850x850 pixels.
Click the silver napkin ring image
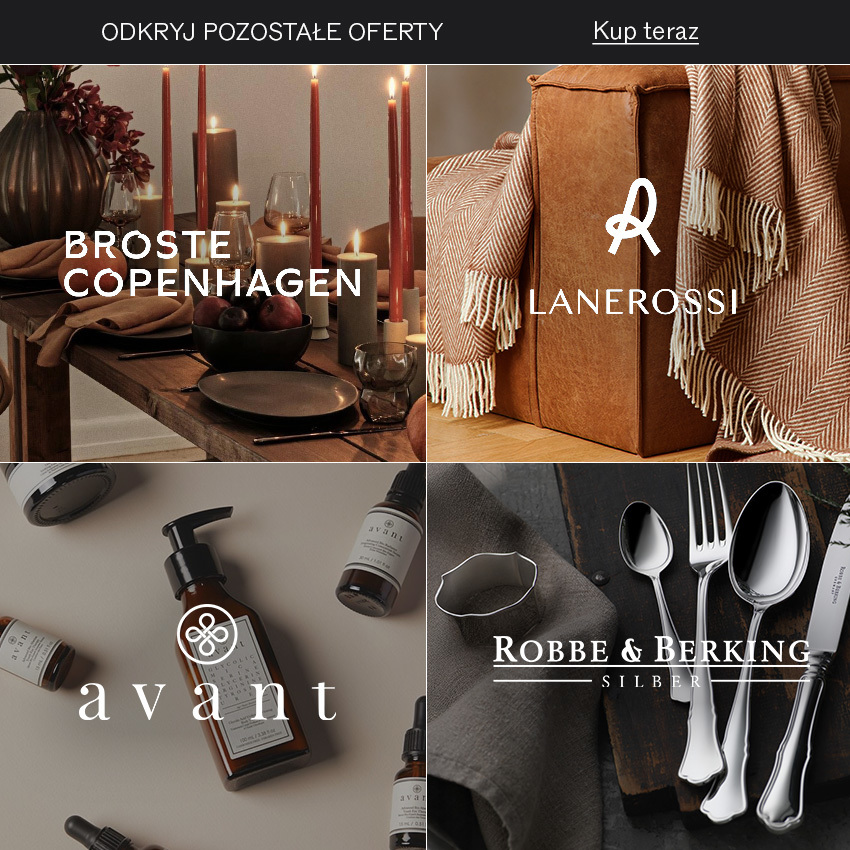coord(487,595)
